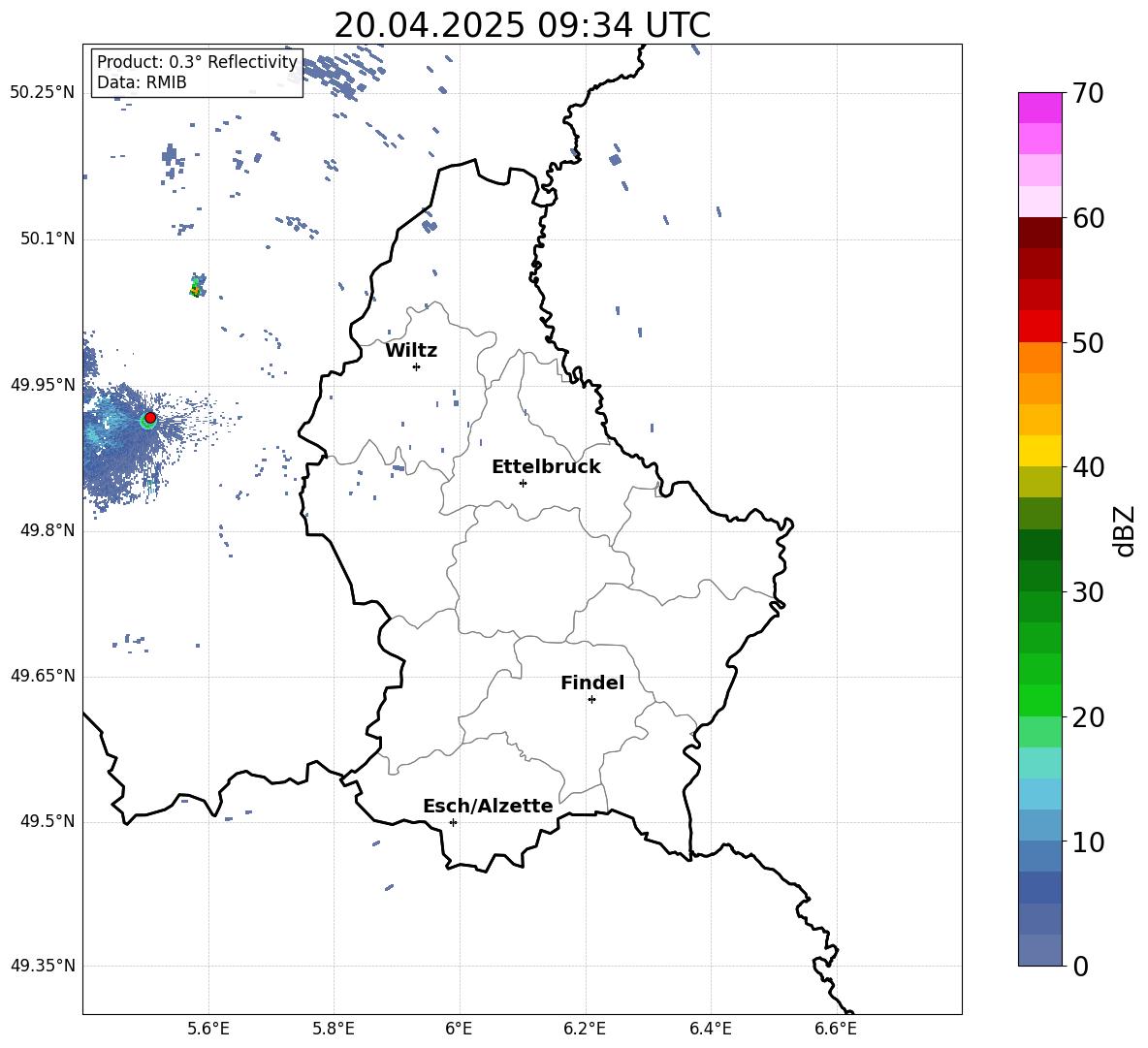
Task: Click the 6.2°E longitude label
Action: [585, 1029]
